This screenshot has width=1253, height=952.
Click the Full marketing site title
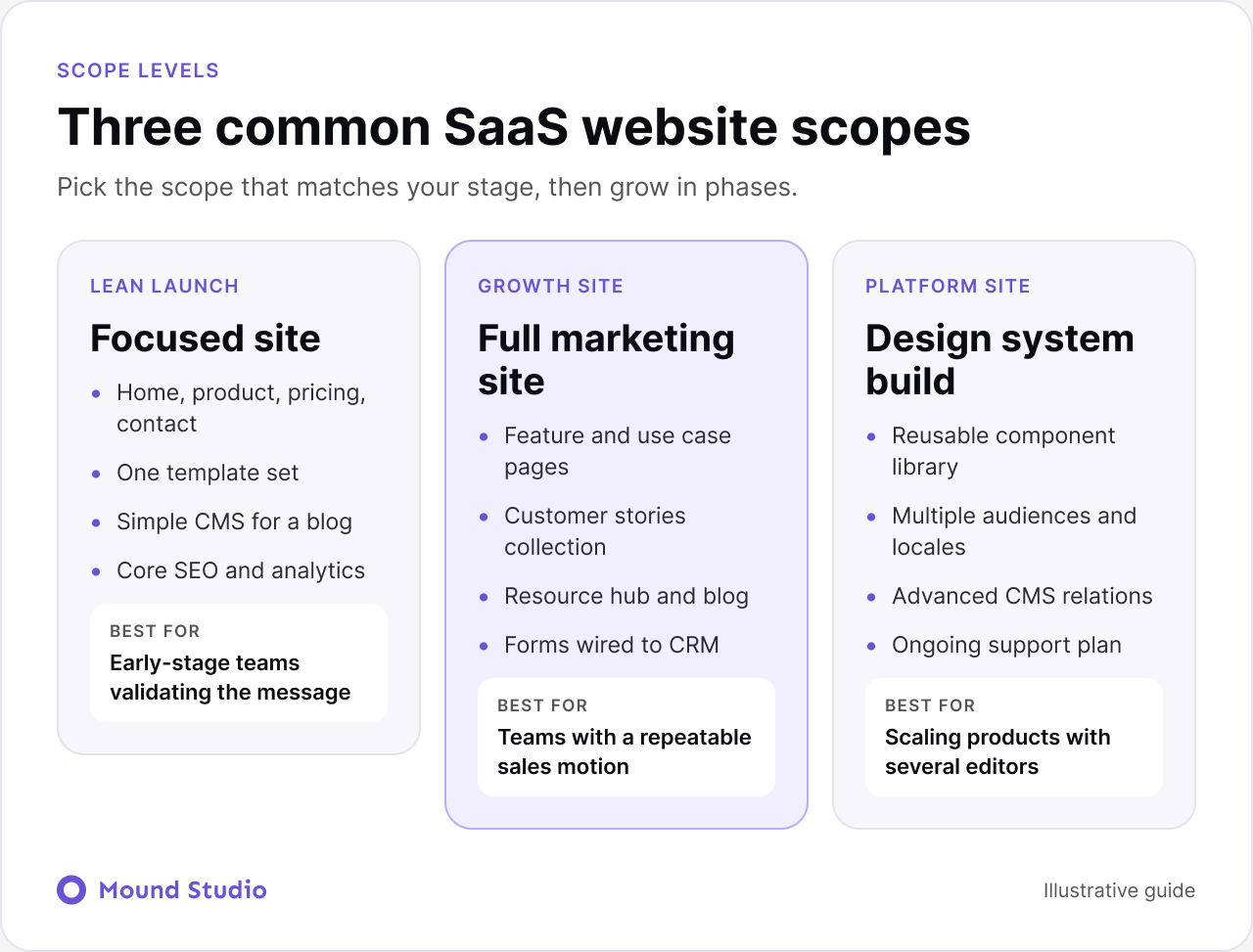[606, 359]
